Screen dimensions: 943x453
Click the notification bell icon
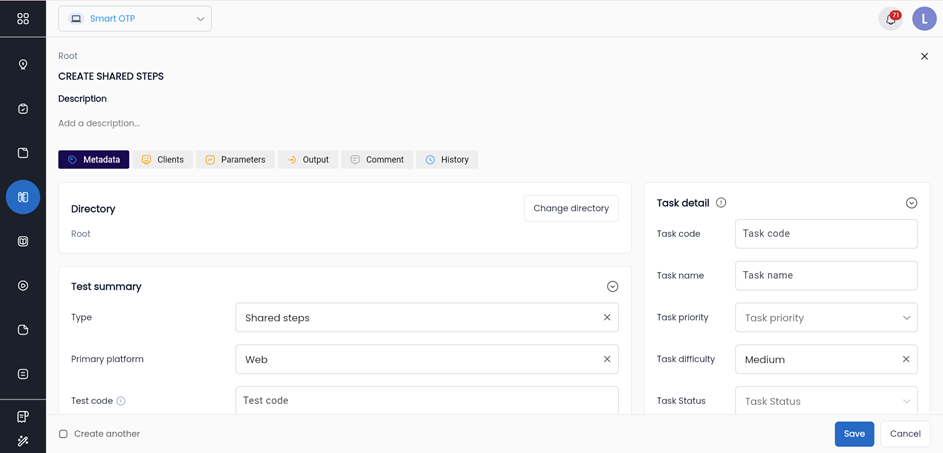point(890,19)
